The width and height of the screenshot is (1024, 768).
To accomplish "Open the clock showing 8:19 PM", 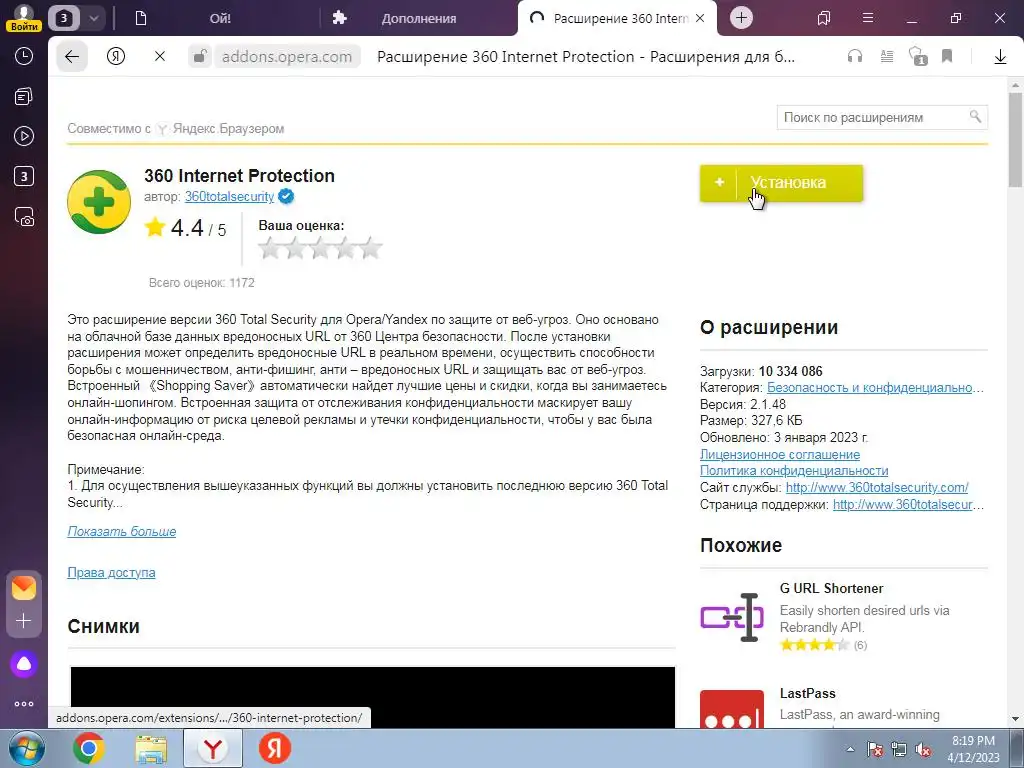I will click(973, 749).
